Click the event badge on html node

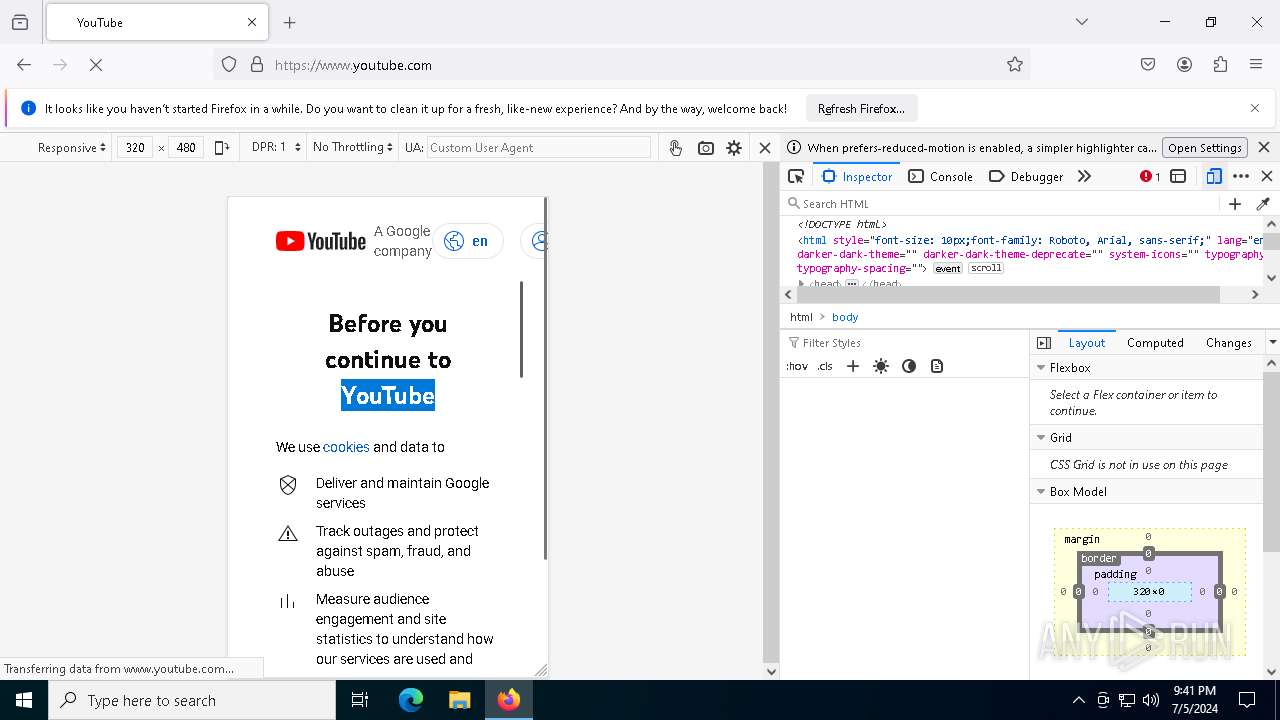(x=948, y=268)
